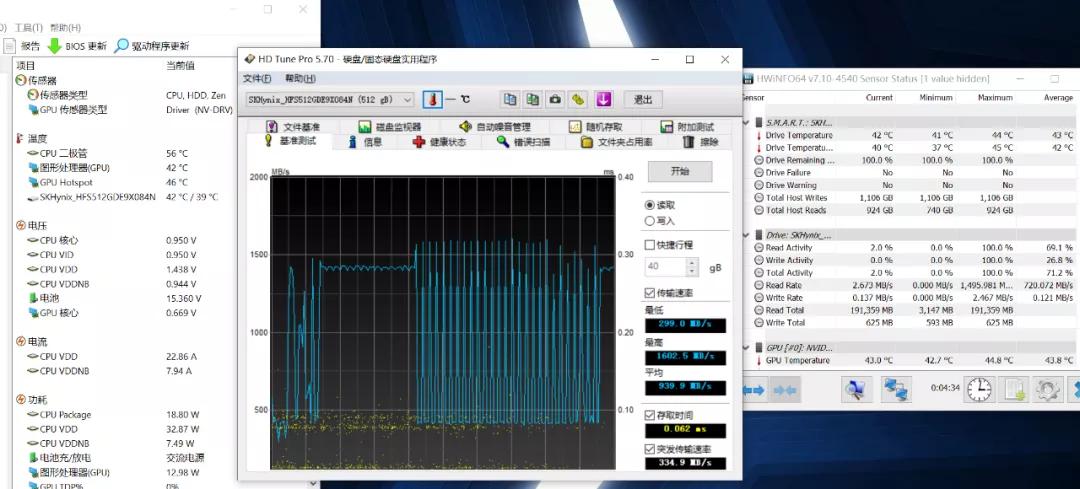Open the HWiNFO clock reset icon
This screenshot has width=1080, height=489.
click(x=979, y=389)
